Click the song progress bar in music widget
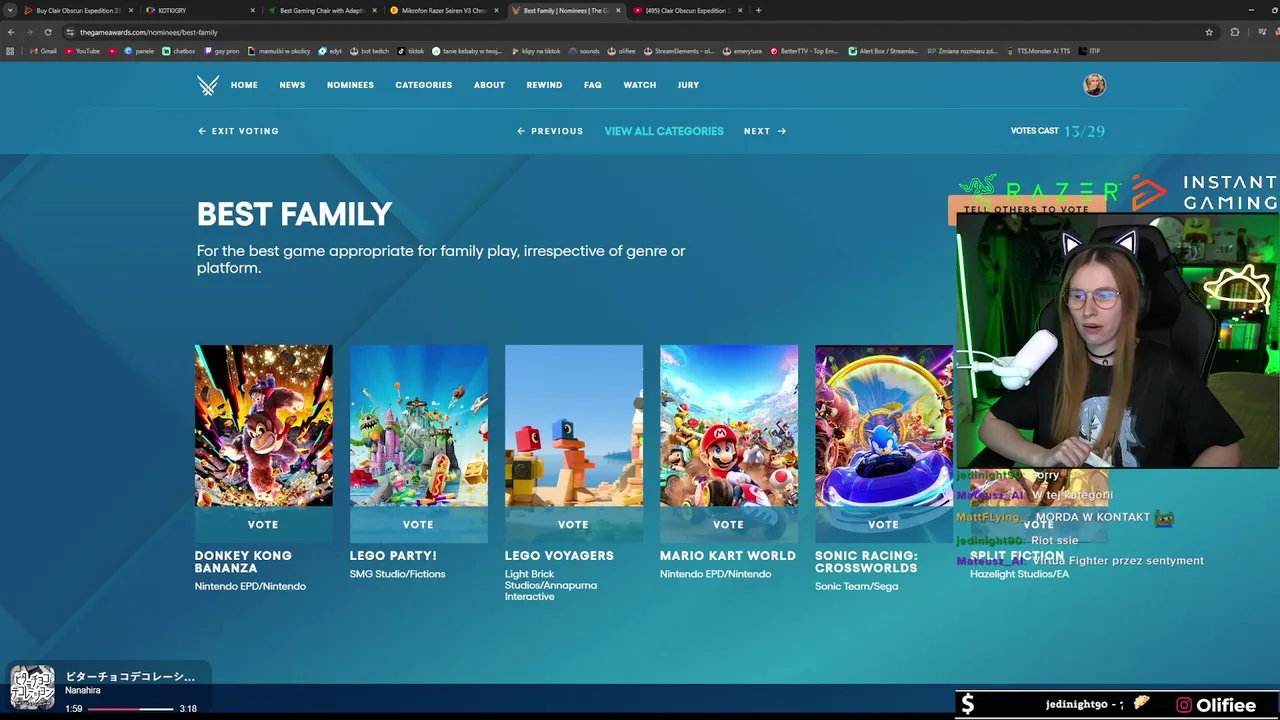The height and width of the screenshot is (720, 1280). coord(130,709)
